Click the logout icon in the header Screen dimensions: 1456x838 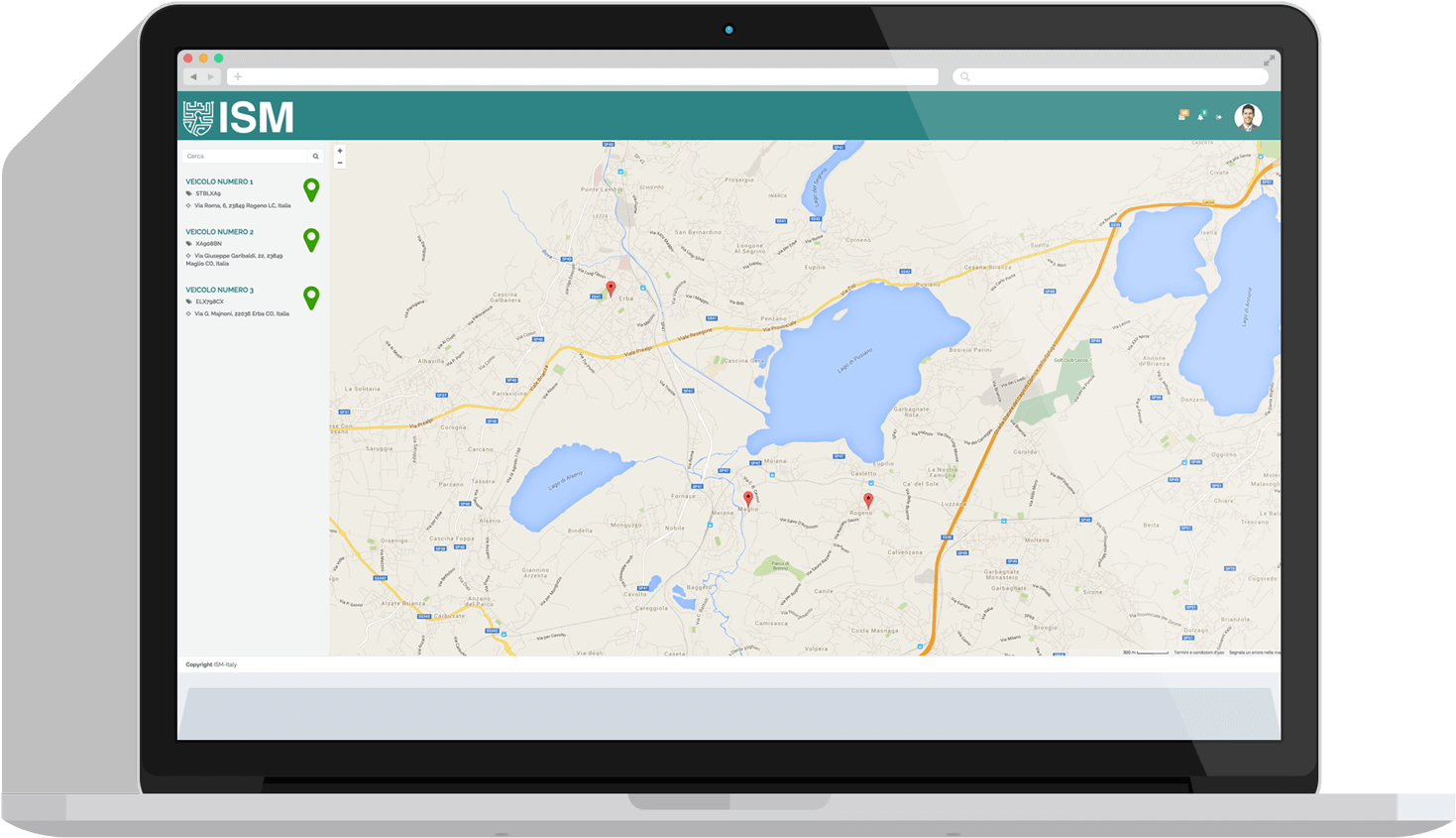[1217, 117]
